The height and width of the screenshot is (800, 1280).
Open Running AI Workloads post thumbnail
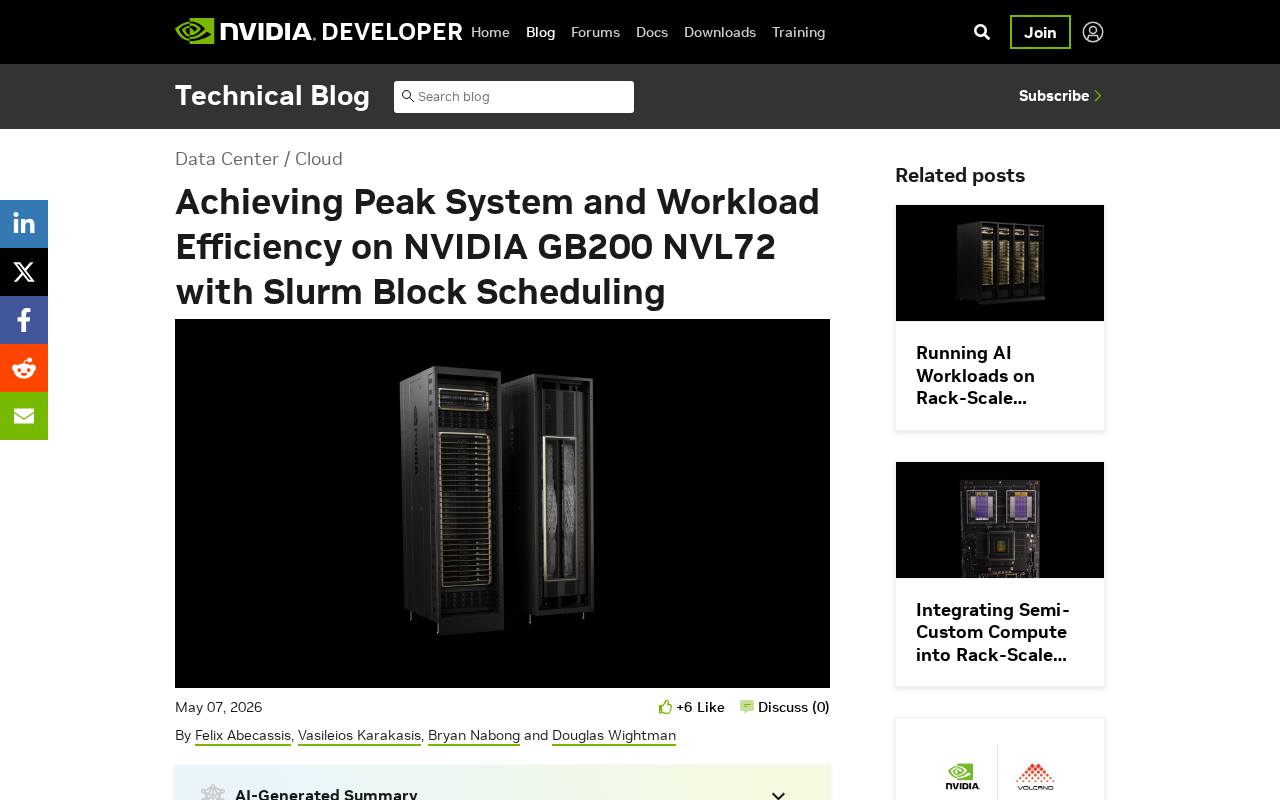coord(1000,263)
